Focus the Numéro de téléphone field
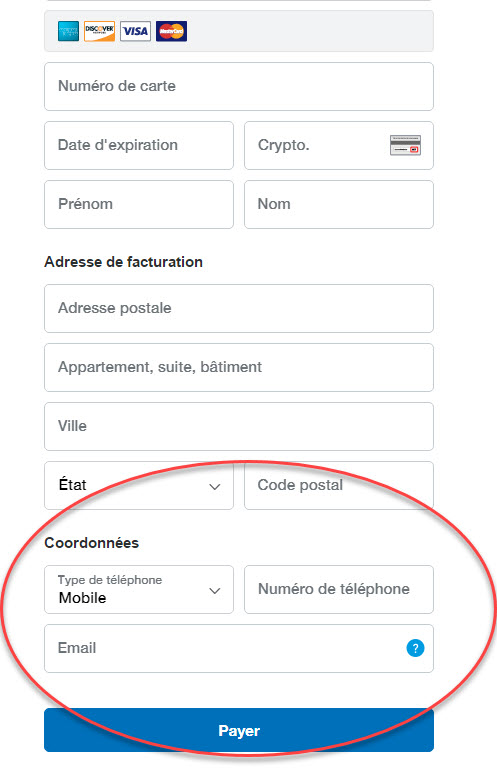 [x=339, y=590]
